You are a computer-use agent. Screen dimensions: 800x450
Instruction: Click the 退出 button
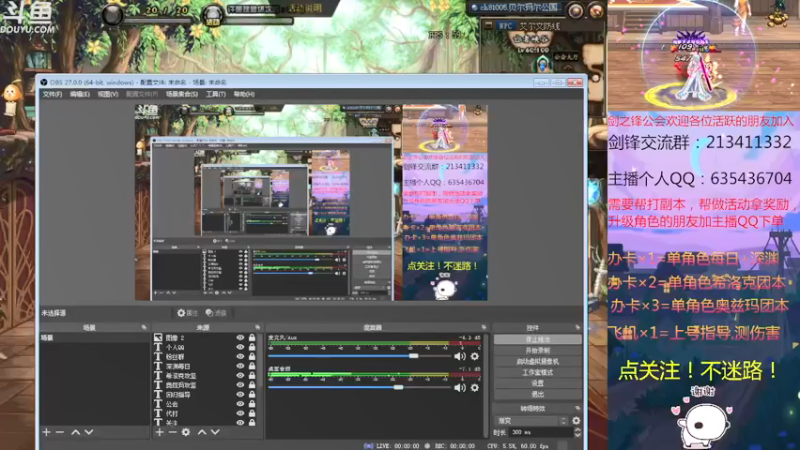(537, 394)
